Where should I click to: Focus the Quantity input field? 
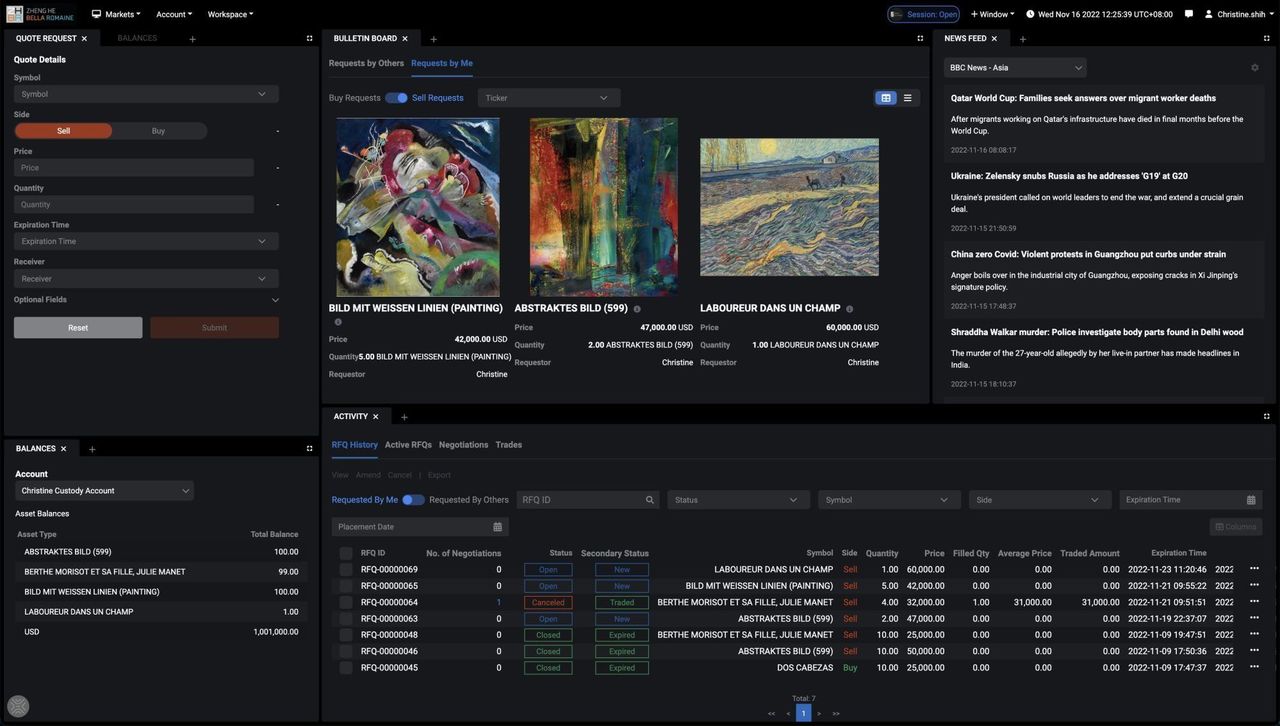click(x=134, y=205)
